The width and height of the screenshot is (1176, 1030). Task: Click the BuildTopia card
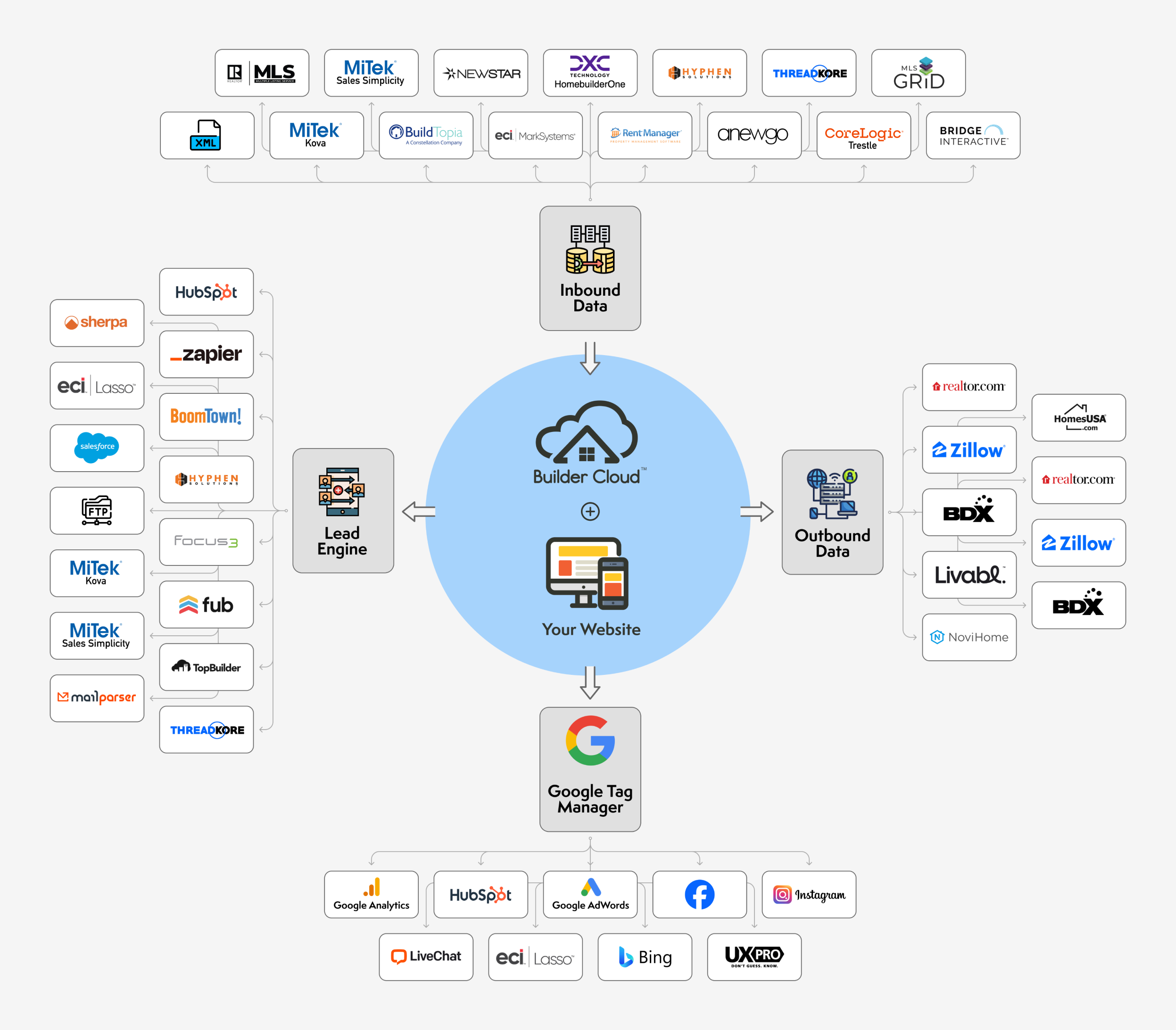426,136
